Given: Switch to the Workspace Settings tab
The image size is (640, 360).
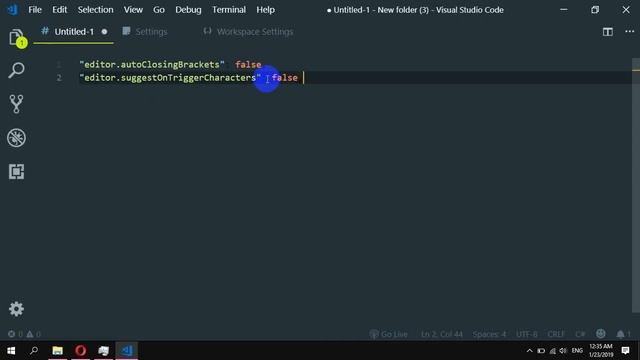Looking at the screenshot, I should point(254,31).
